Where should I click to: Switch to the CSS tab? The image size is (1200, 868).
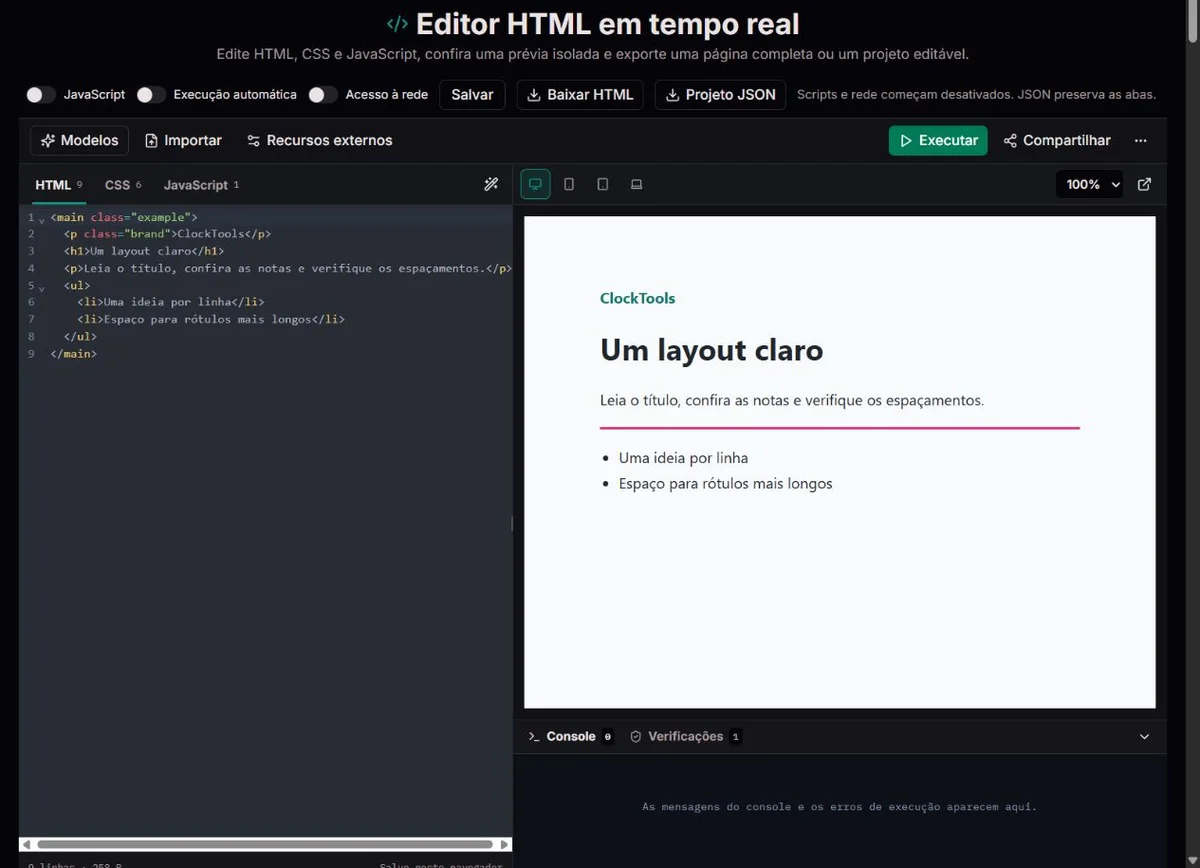click(x=123, y=185)
